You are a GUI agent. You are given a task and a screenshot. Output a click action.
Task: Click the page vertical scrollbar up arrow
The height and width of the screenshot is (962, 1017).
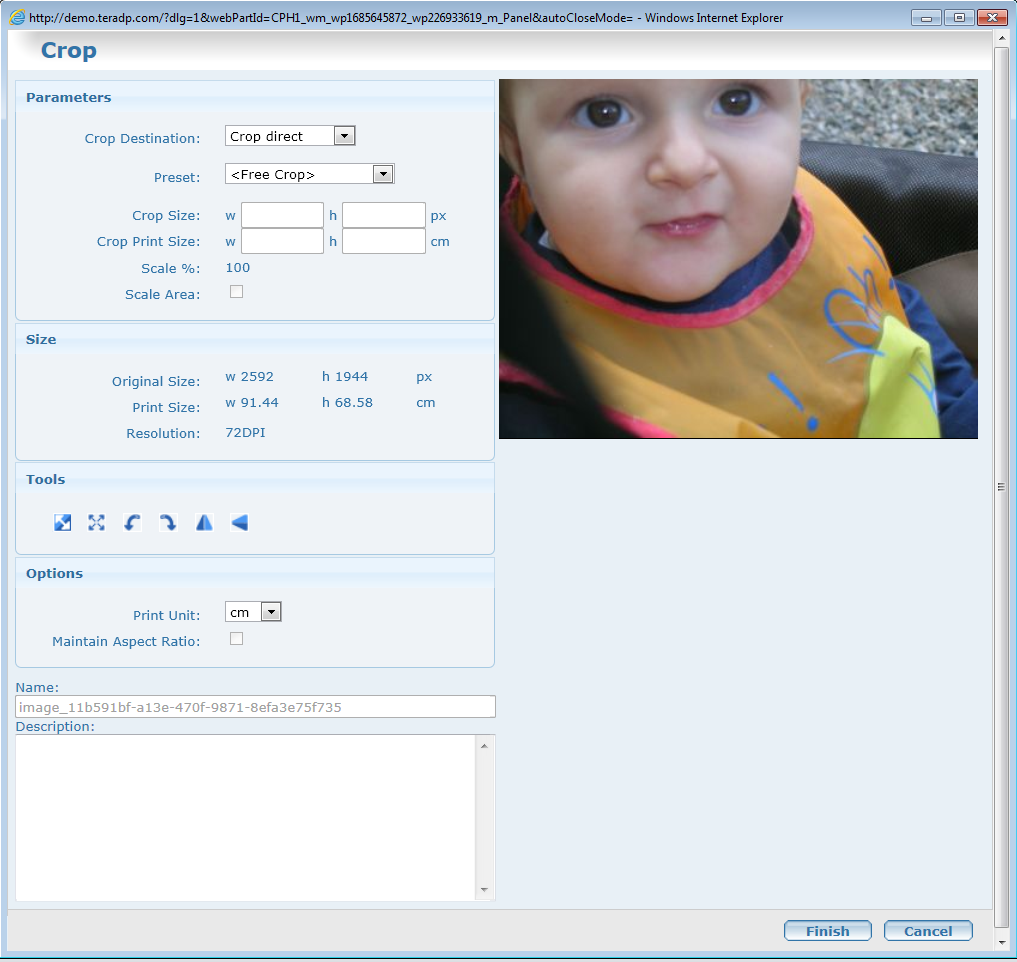(x=1001, y=38)
